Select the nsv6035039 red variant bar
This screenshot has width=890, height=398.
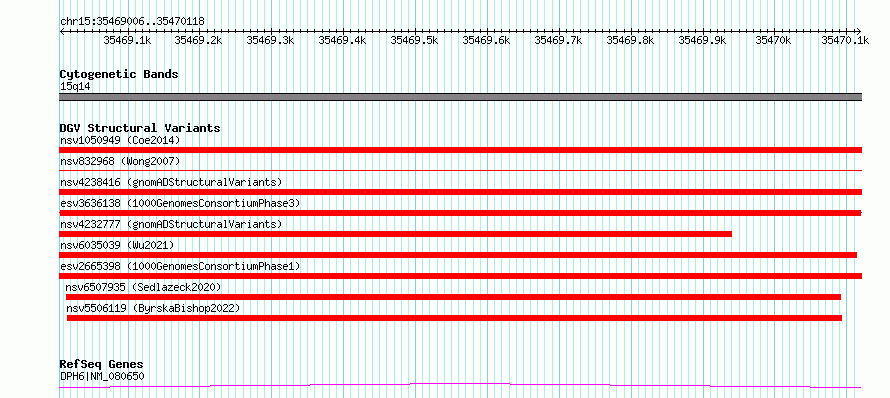458,255
